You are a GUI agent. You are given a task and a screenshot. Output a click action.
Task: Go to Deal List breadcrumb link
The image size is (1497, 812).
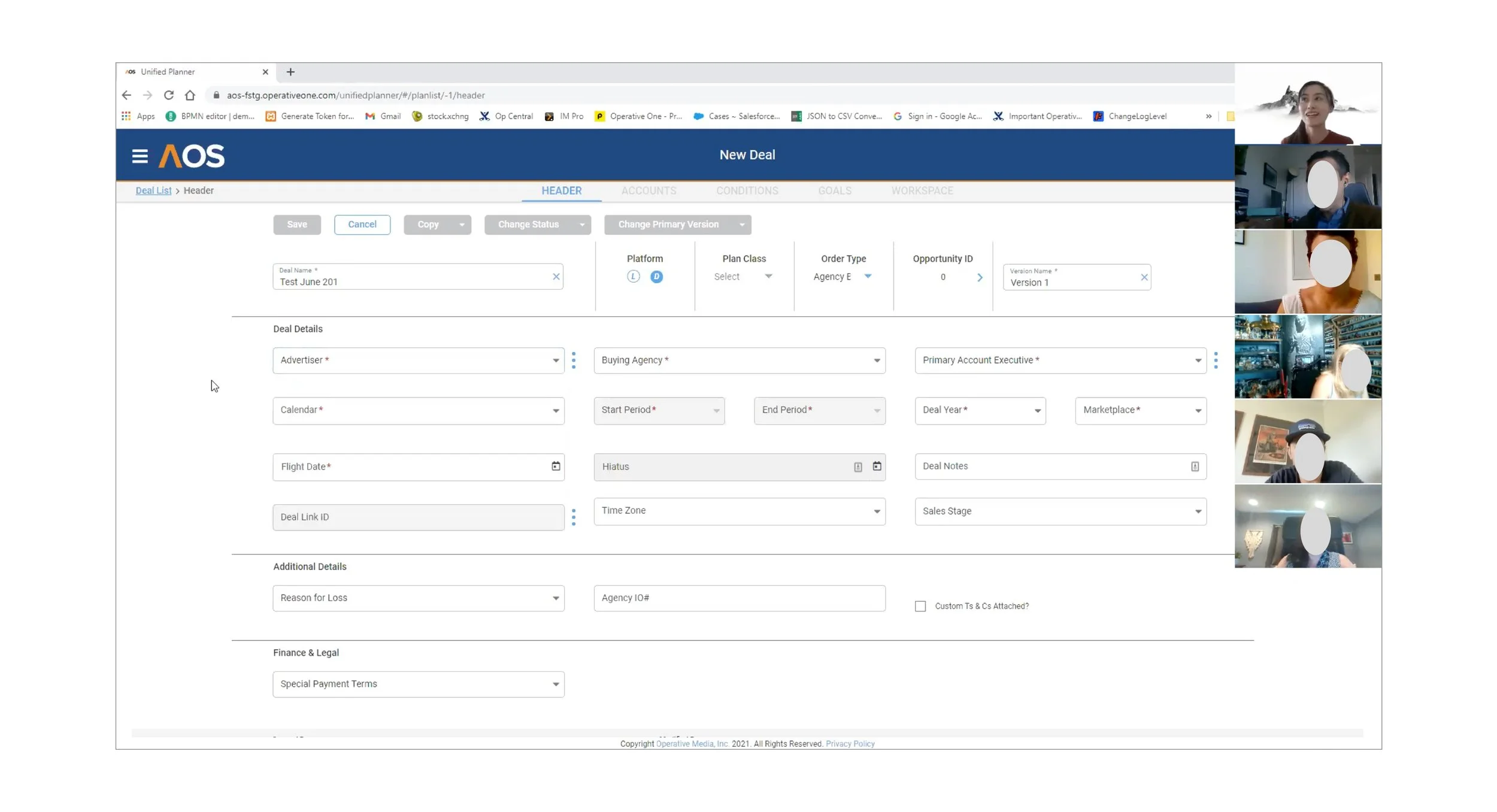[x=153, y=190]
